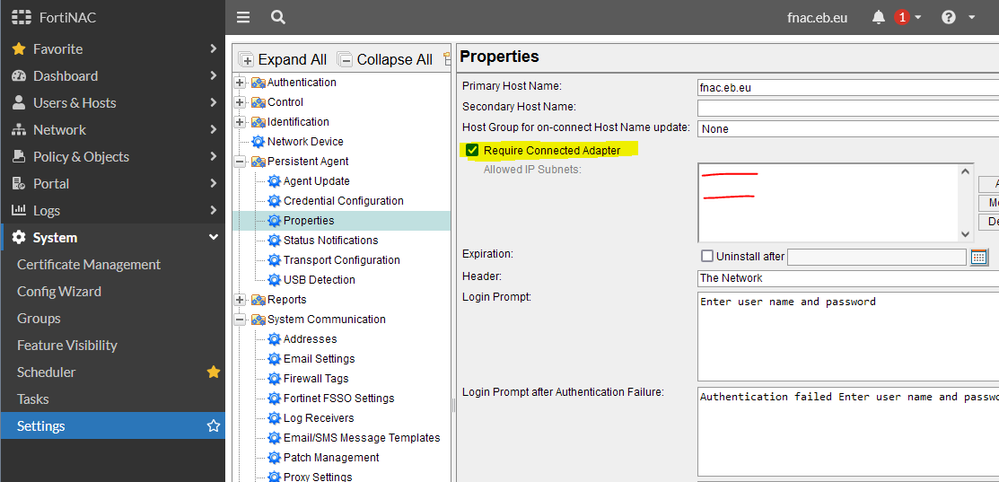999x482 pixels.
Task: Open the help question mark menu
Action: coord(948,17)
